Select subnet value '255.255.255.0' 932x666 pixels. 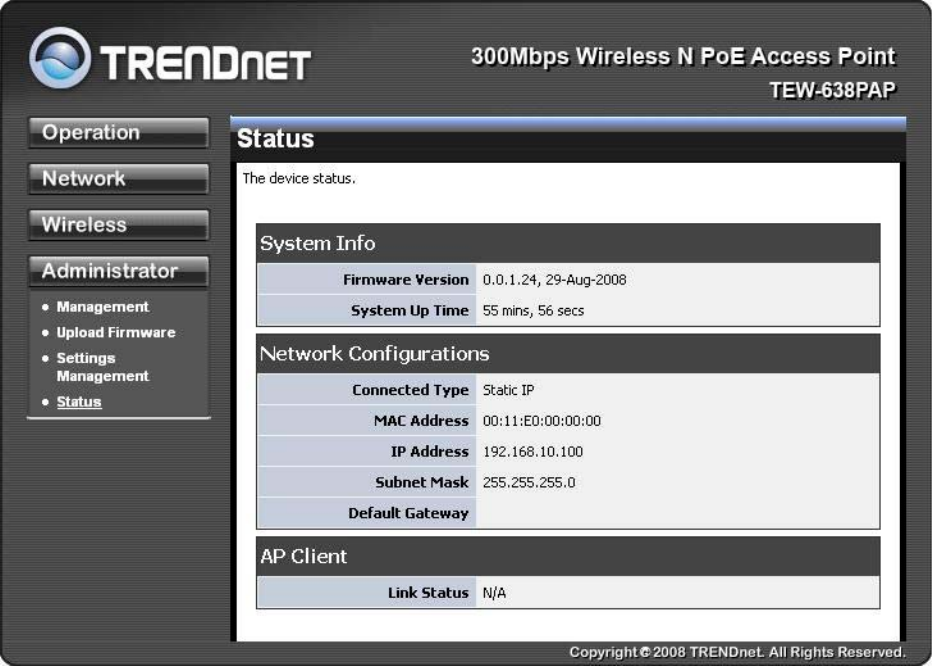point(528,482)
